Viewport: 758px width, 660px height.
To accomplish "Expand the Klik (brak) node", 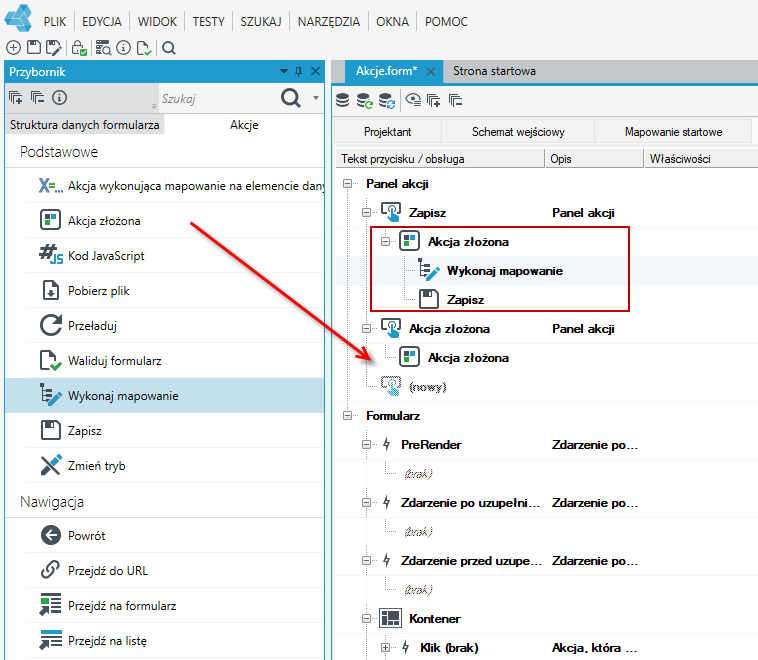I will point(385,647).
